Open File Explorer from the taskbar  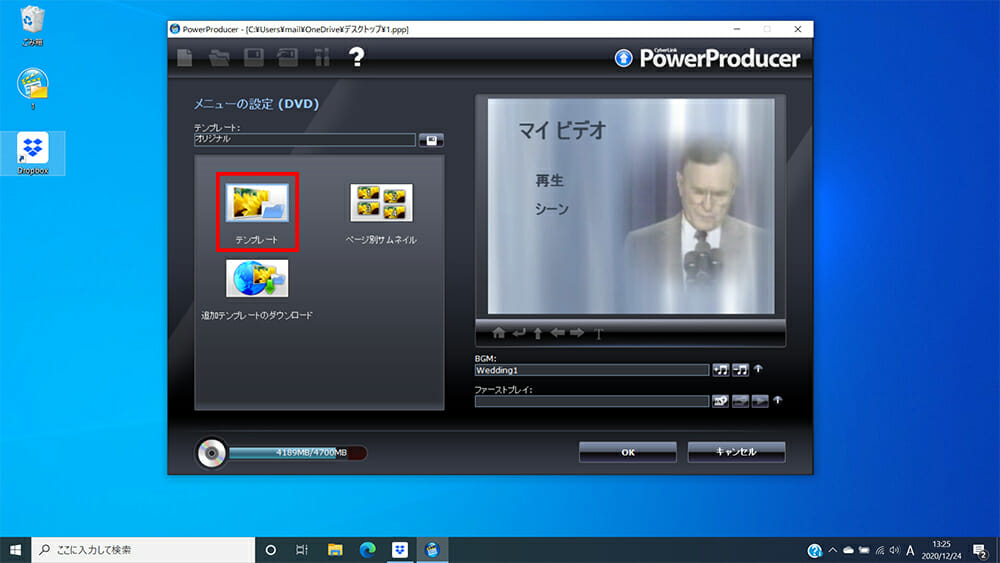[335, 550]
